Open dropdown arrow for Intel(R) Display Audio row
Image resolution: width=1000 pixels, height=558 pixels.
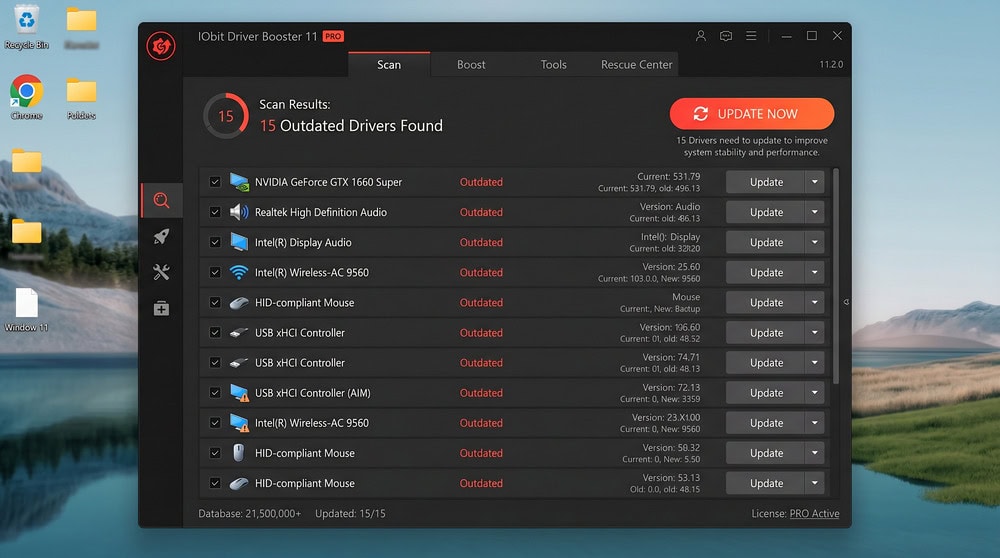pyautogui.click(x=814, y=242)
